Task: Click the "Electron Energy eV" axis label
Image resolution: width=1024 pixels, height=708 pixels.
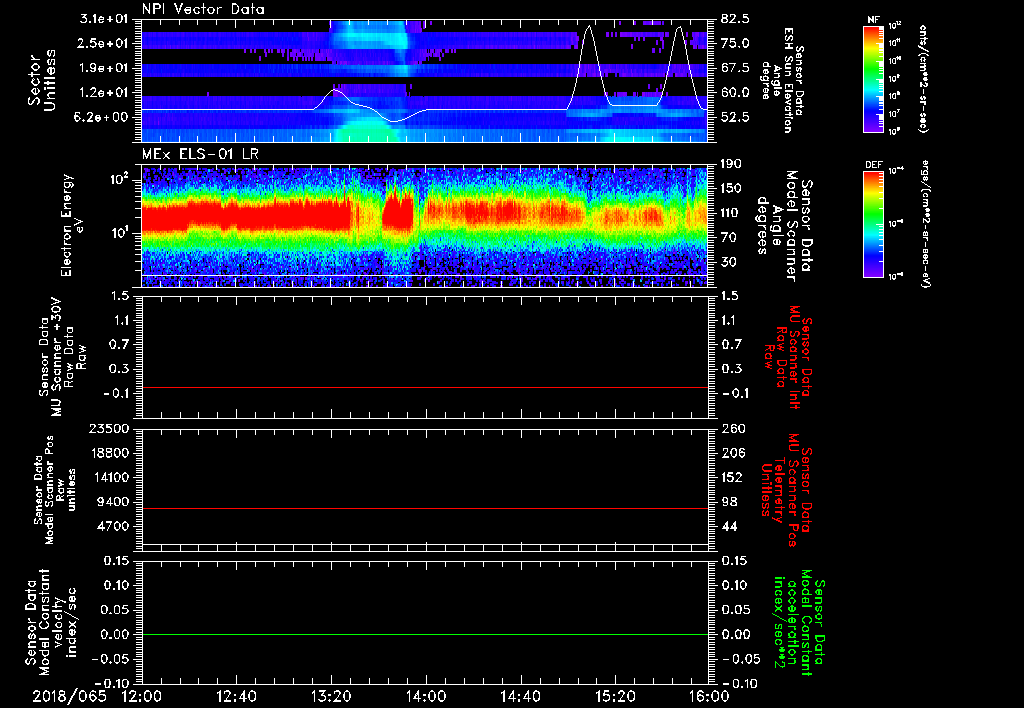Action: pos(73,225)
